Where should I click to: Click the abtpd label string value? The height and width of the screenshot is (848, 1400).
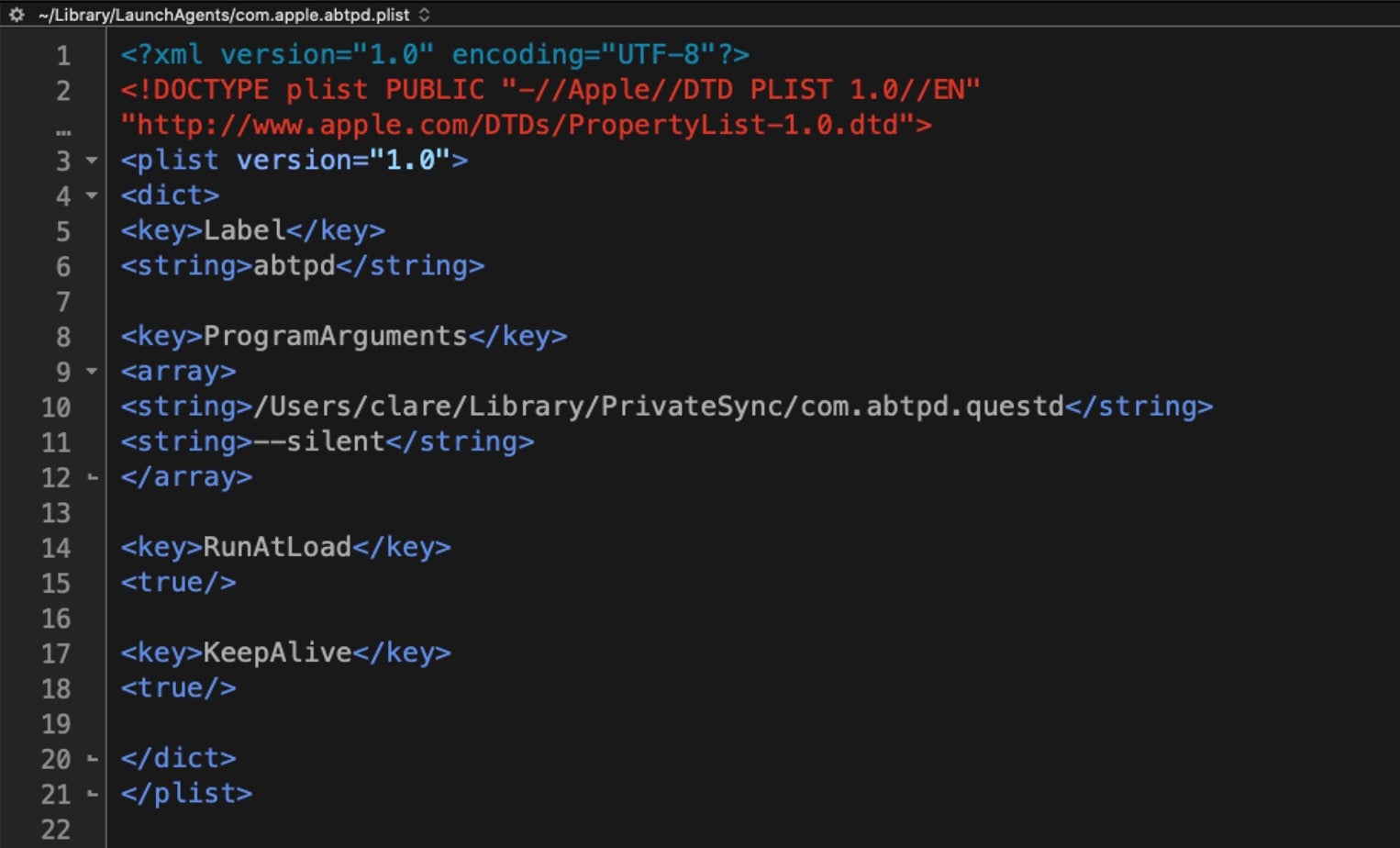[294, 266]
